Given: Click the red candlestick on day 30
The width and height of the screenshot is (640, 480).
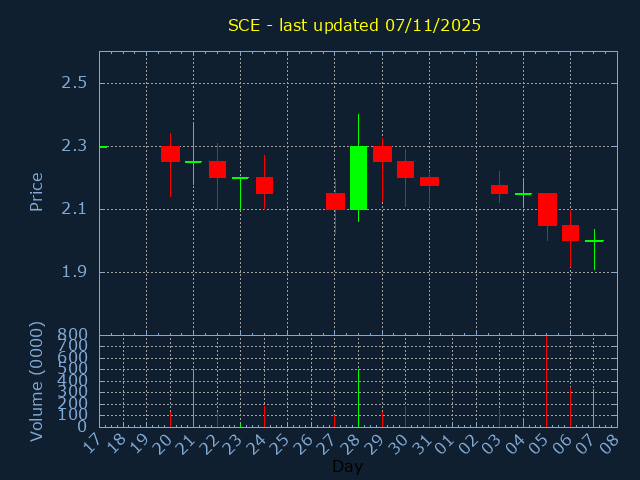Looking at the screenshot, I should [x=405, y=169].
